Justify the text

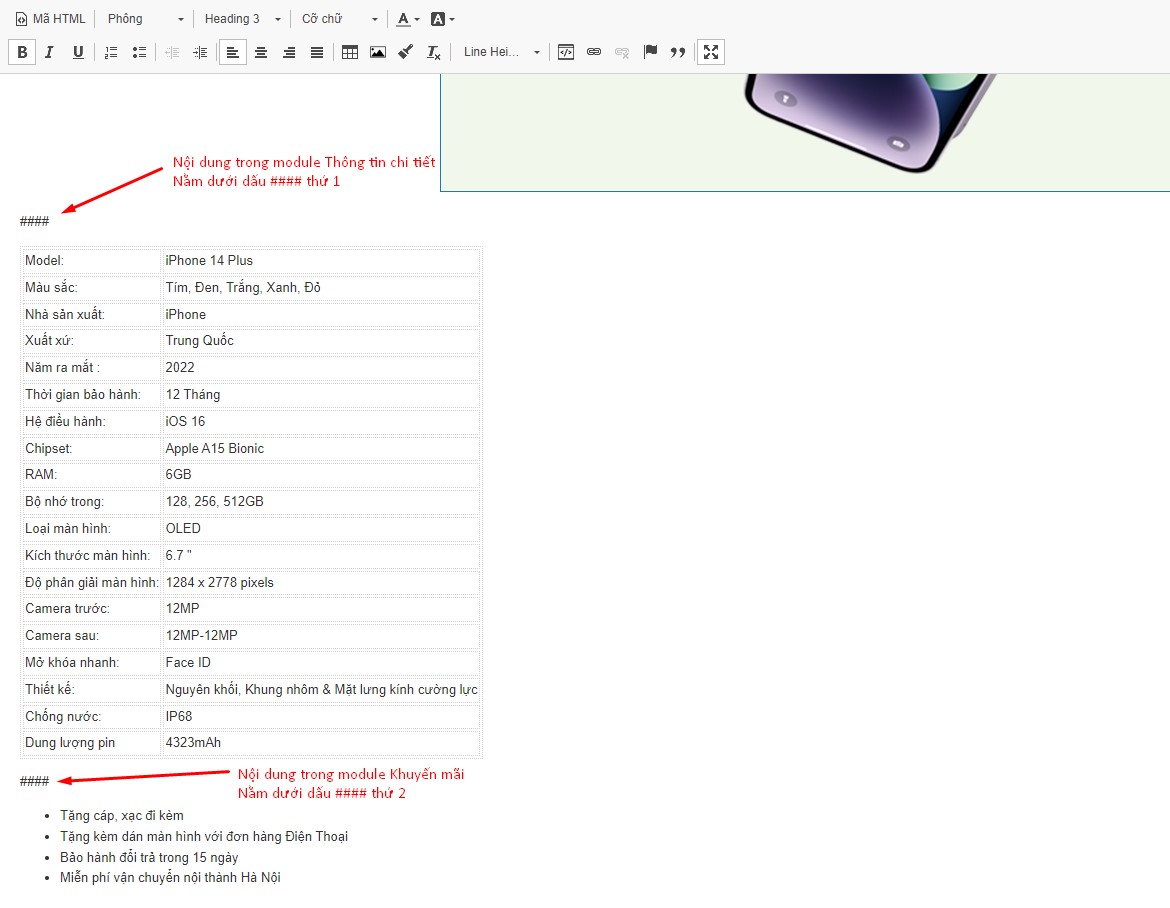click(x=317, y=52)
